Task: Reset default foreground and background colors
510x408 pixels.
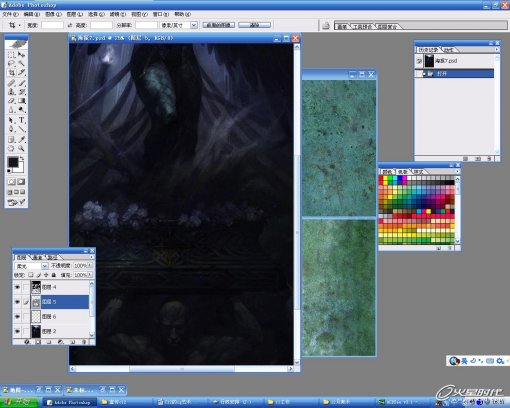Action: [9, 171]
